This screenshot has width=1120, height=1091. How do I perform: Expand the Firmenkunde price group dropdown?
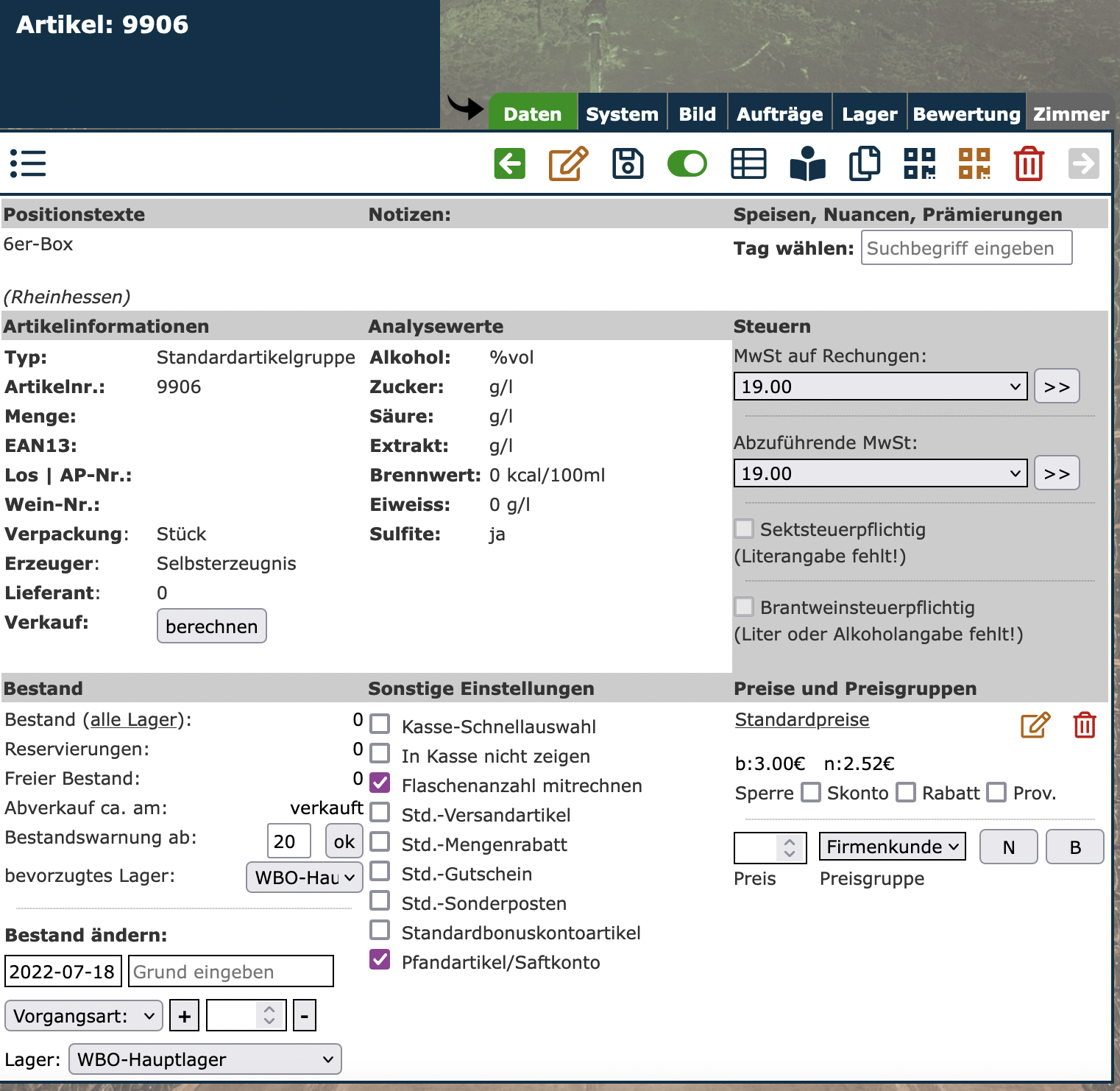tap(892, 847)
